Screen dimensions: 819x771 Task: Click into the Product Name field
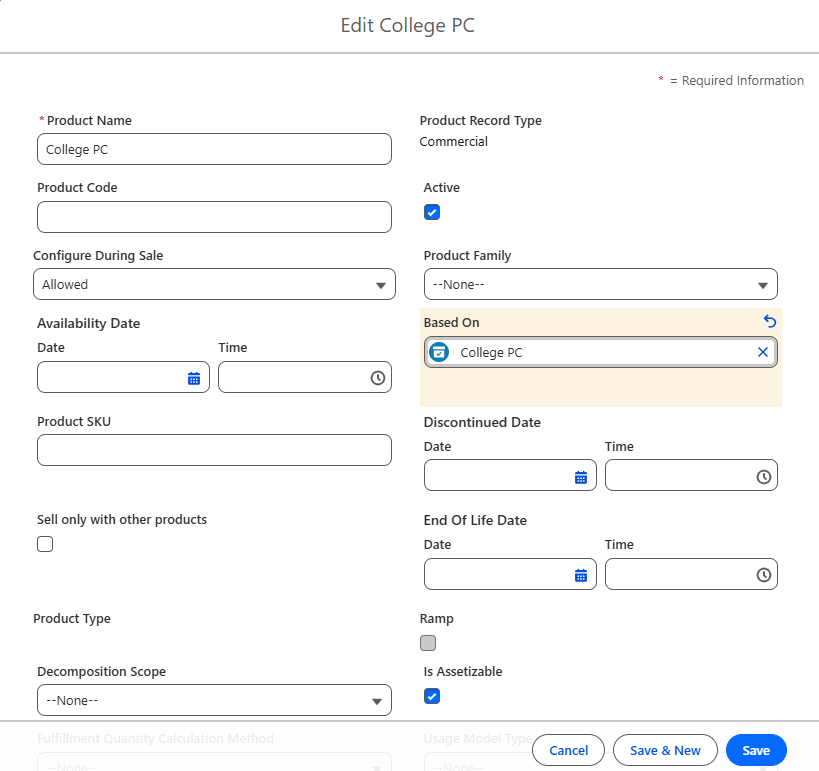(x=214, y=150)
